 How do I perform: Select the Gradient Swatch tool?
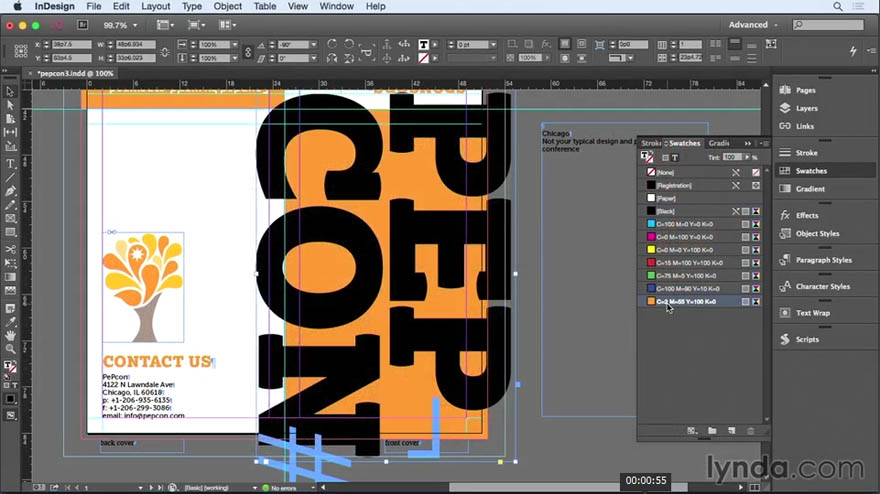tap(10, 277)
